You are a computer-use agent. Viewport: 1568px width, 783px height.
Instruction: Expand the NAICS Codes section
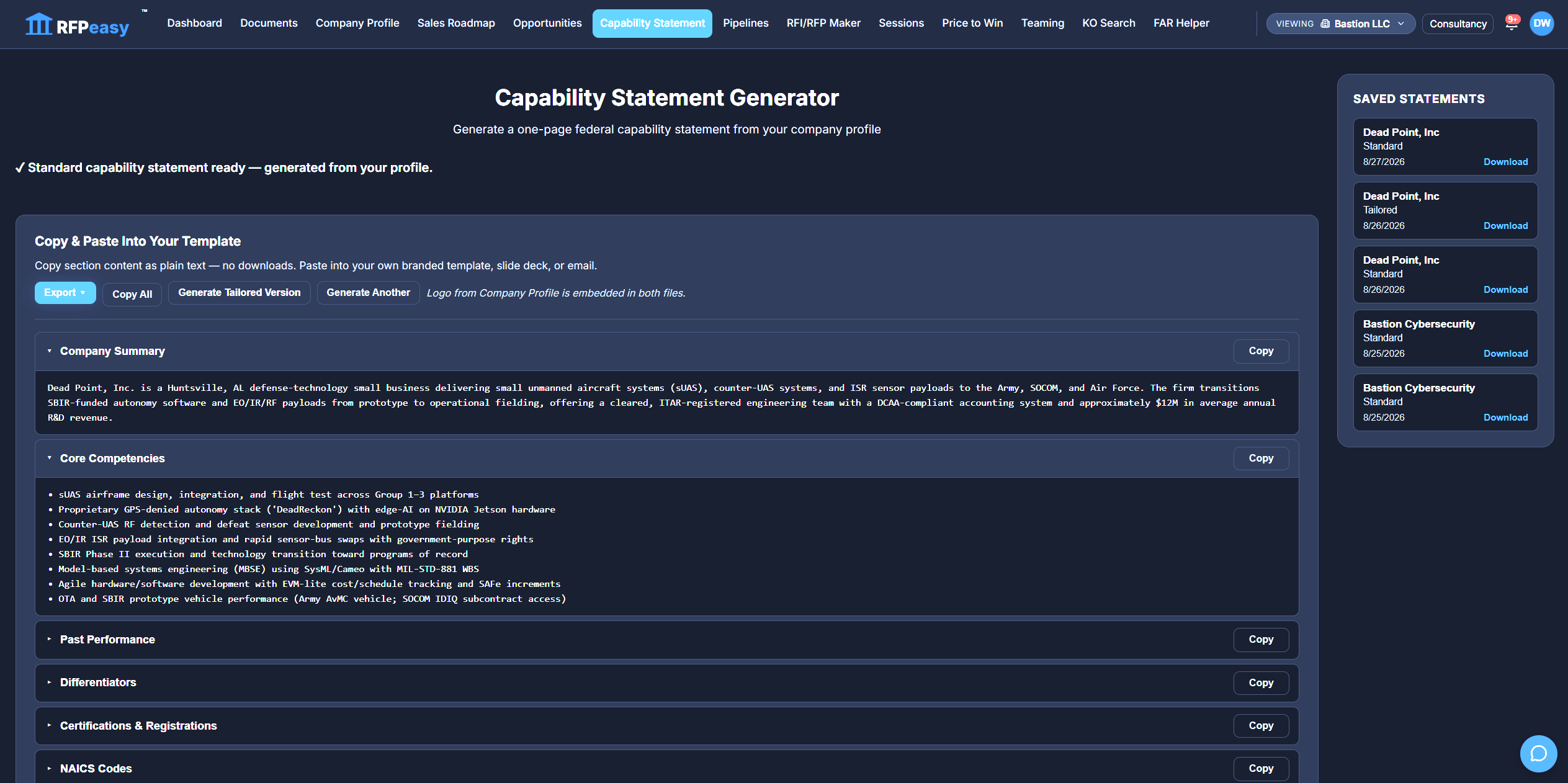(50, 769)
